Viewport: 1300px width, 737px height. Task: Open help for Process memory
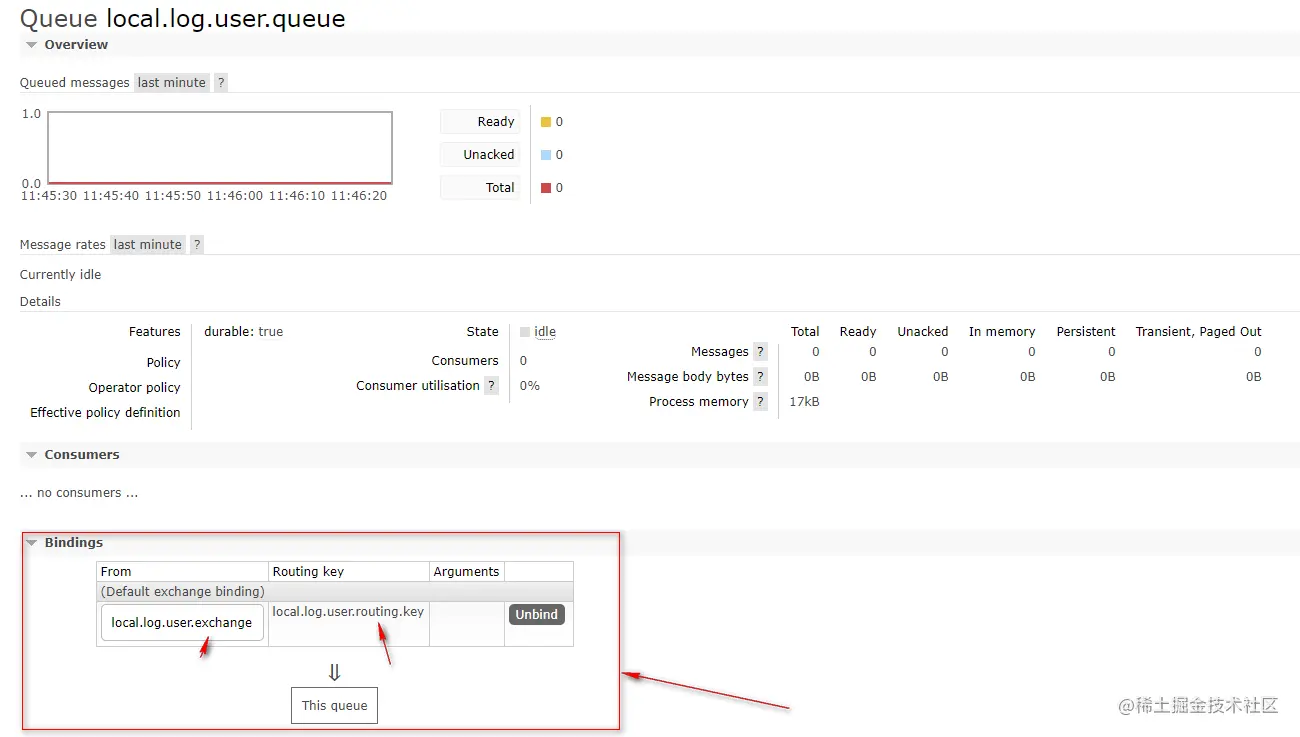tap(760, 402)
